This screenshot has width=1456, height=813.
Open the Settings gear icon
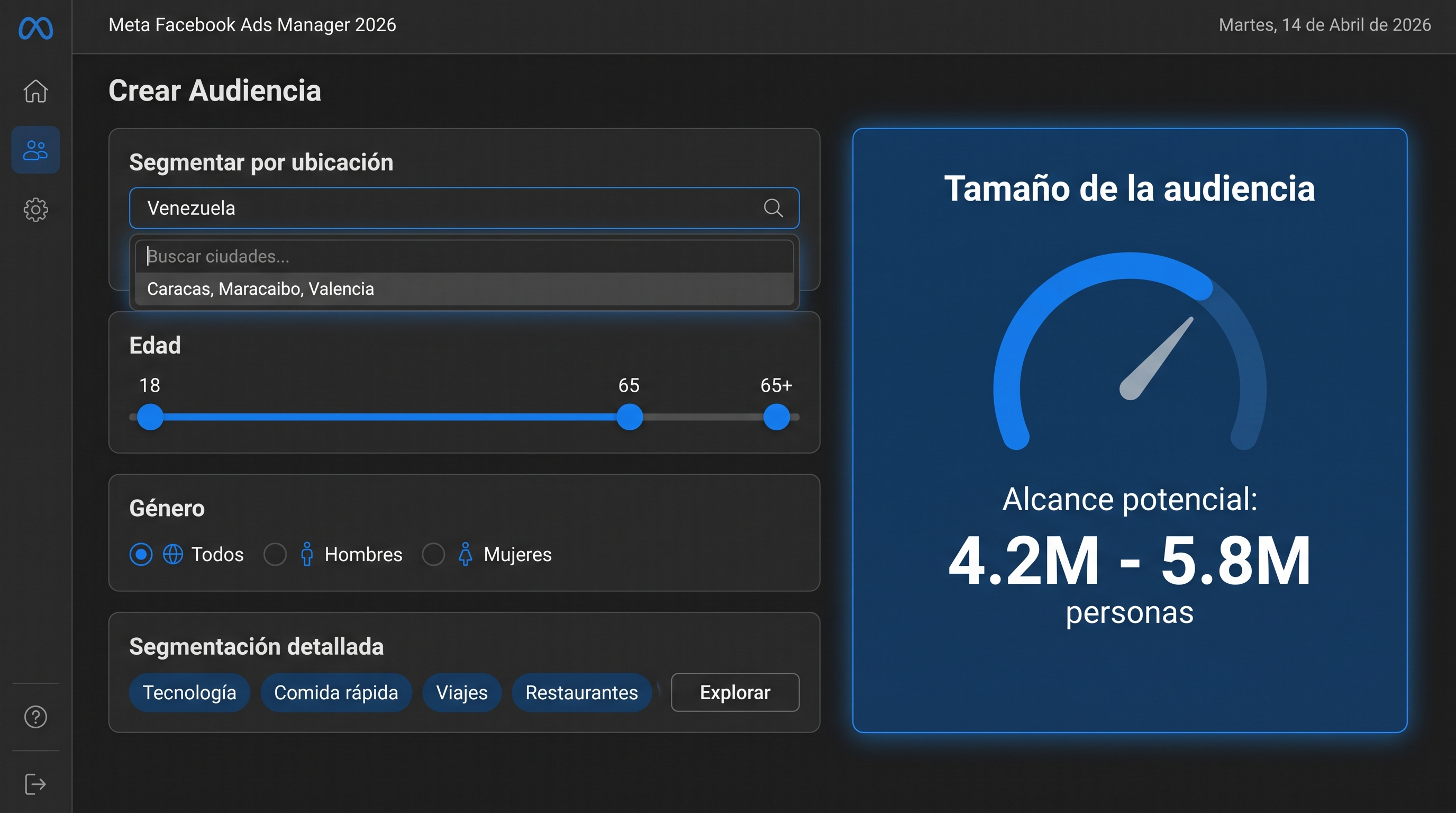pos(35,210)
